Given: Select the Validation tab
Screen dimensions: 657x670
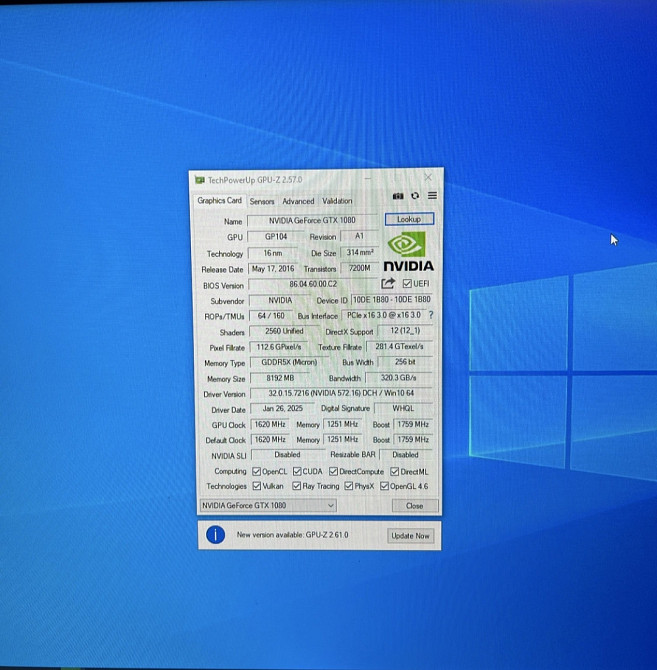Looking at the screenshot, I should point(337,201).
